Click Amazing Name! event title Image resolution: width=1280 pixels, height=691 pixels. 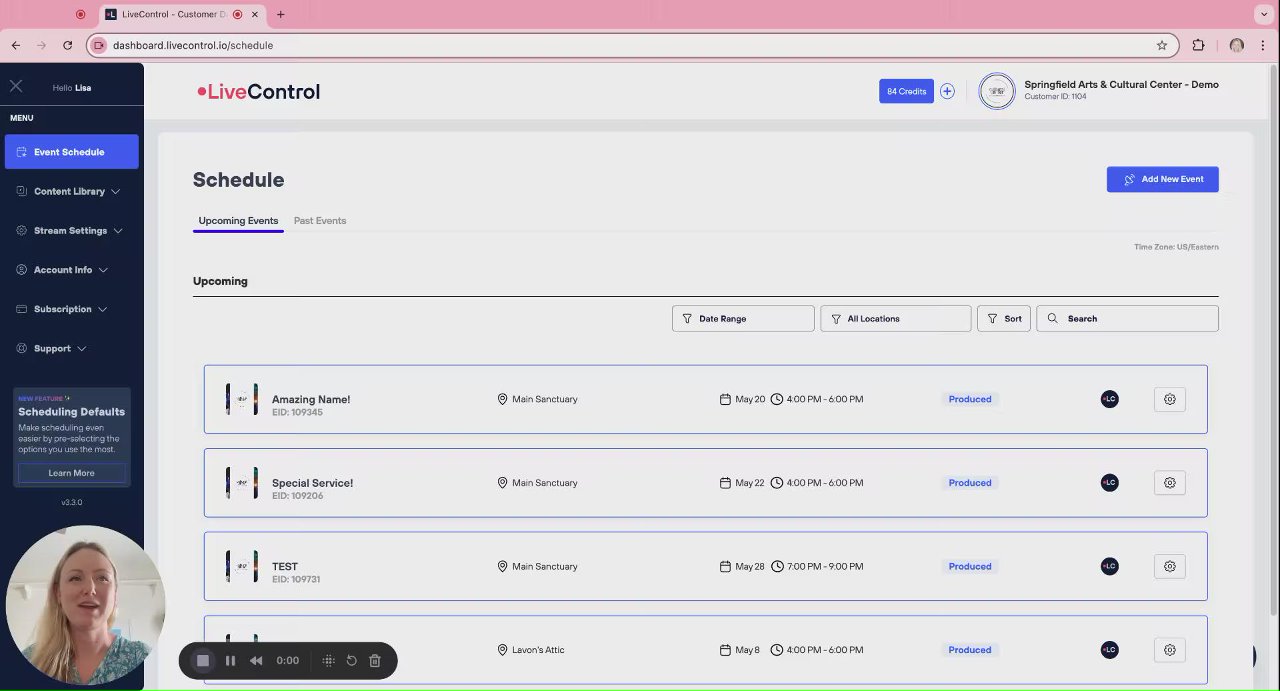click(x=311, y=399)
